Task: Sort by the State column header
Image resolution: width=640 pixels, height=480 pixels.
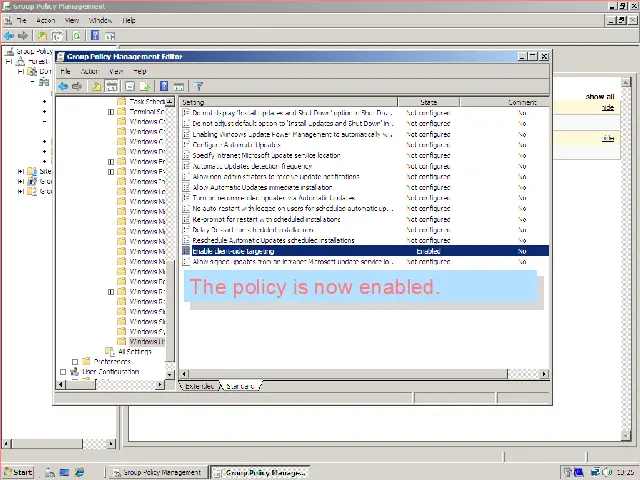Action: (x=429, y=102)
